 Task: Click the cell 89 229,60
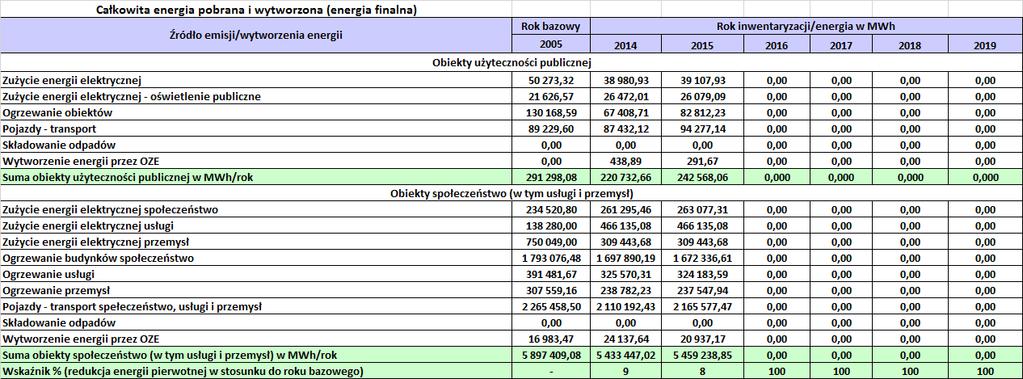(x=551, y=129)
